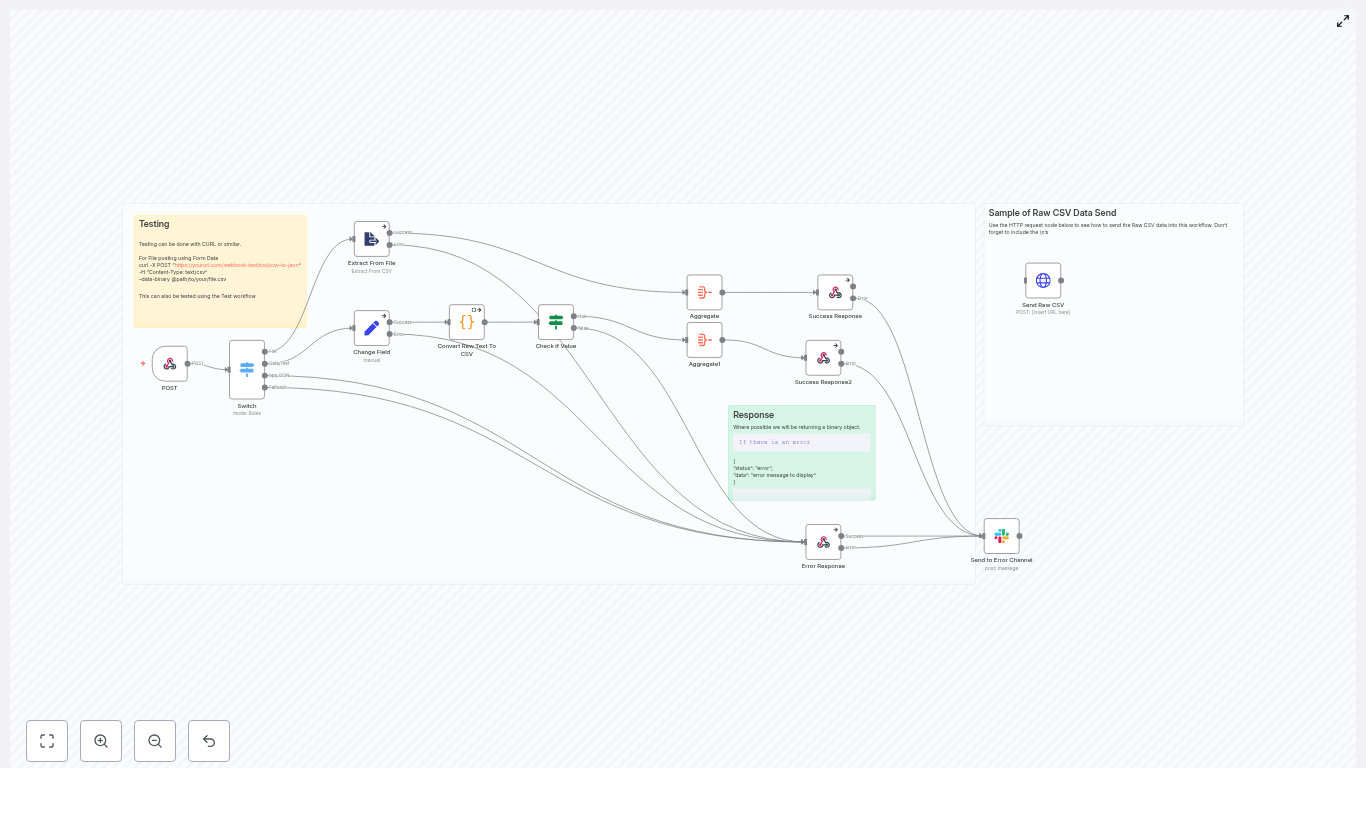Open the Error Response node
The height and width of the screenshot is (814, 1366).
pos(823,541)
